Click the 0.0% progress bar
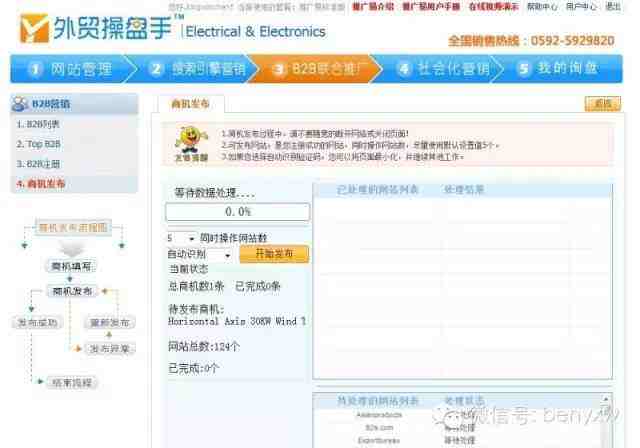The image size is (640, 448). click(238, 212)
